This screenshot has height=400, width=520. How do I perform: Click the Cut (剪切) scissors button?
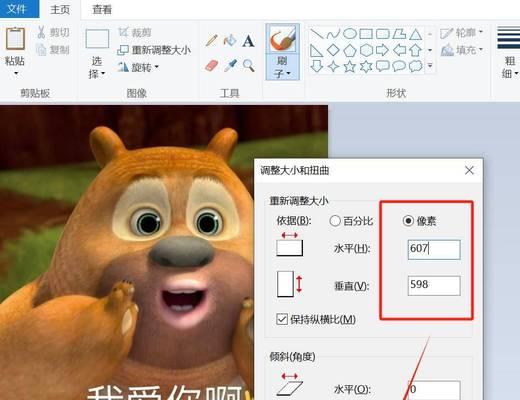[53, 32]
